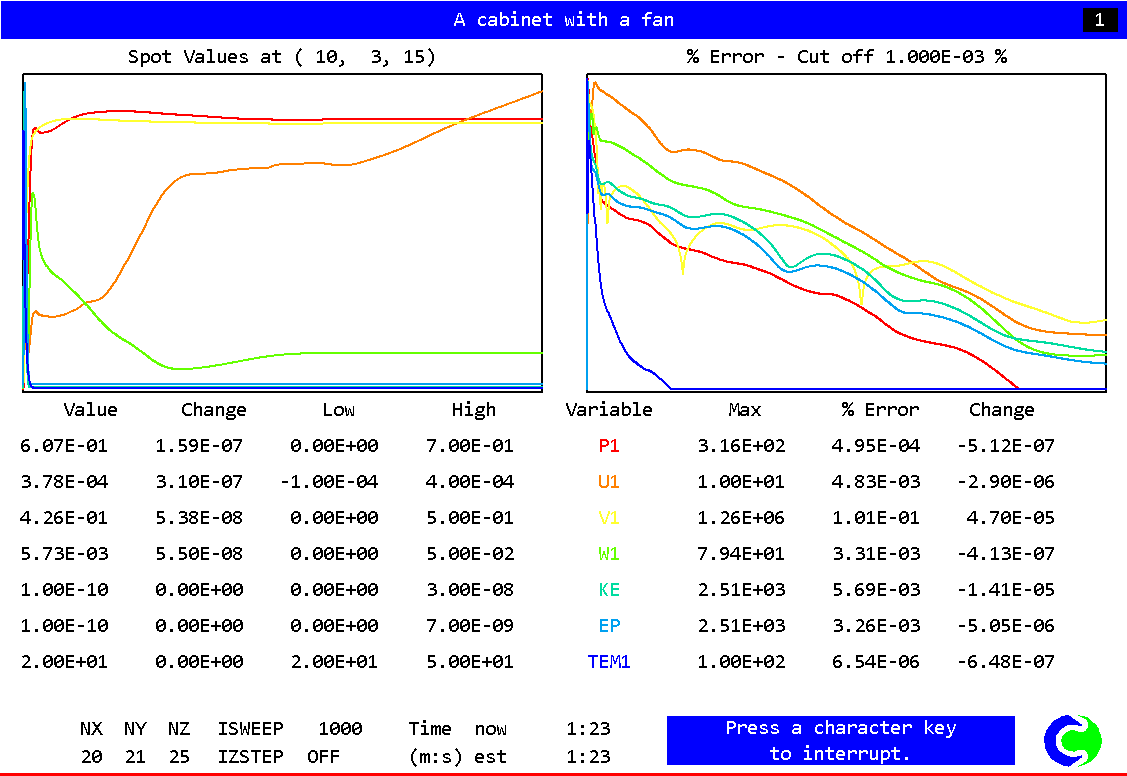Click the blue EP variable label
Screen dimensions: 1127x776
tap(609, 626)
